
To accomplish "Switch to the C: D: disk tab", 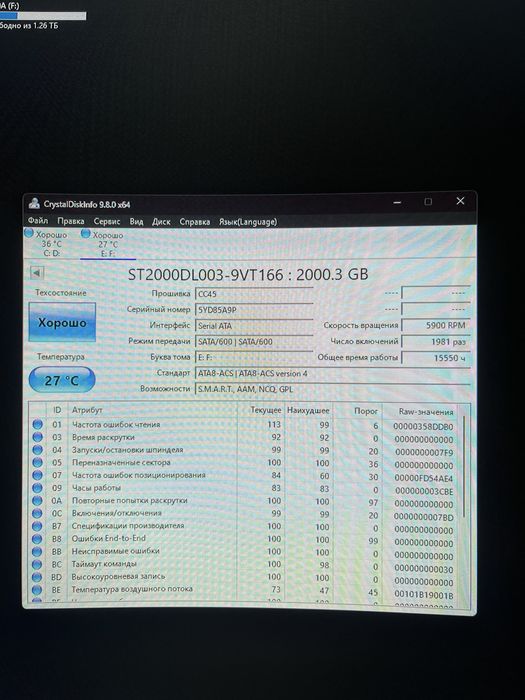I will [50, 244].
